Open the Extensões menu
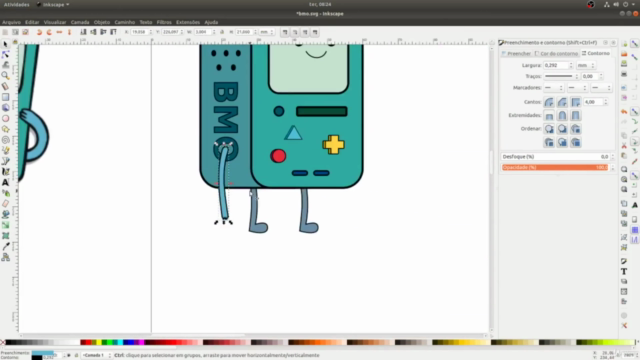This screenshot has height=360, width=640. tap(188, 22)
